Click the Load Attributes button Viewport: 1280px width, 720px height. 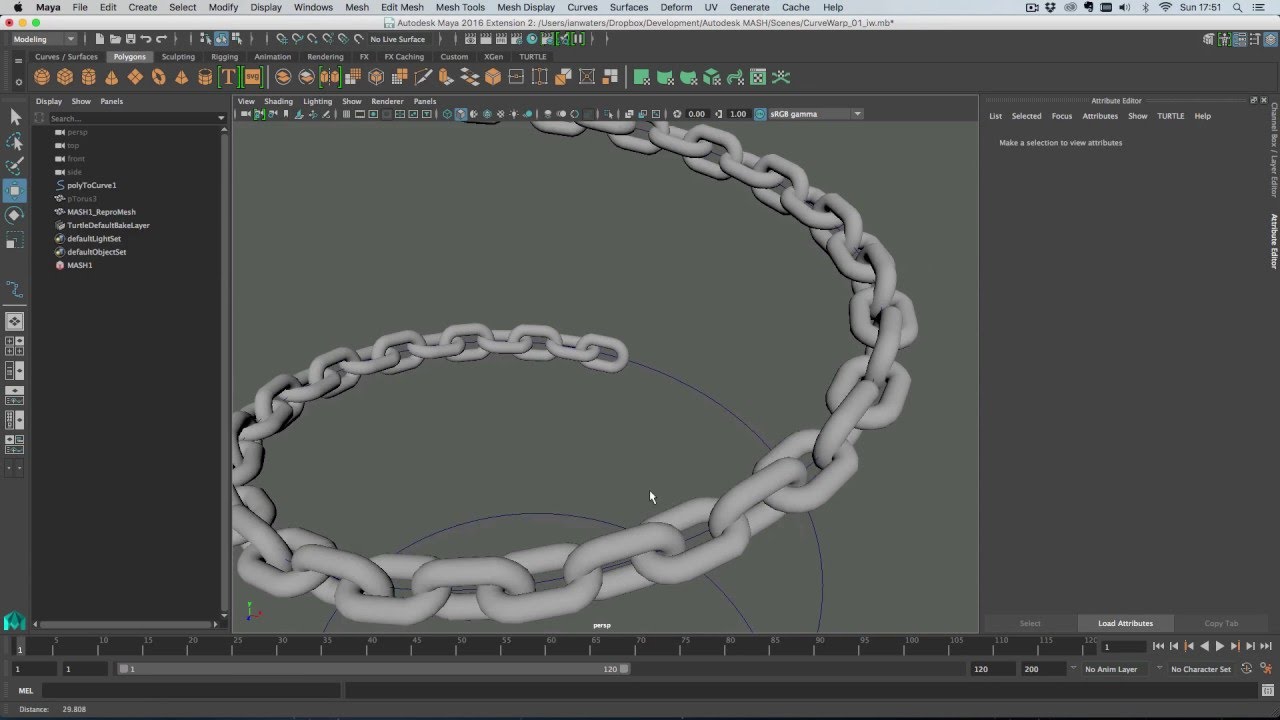[1125, 623]
